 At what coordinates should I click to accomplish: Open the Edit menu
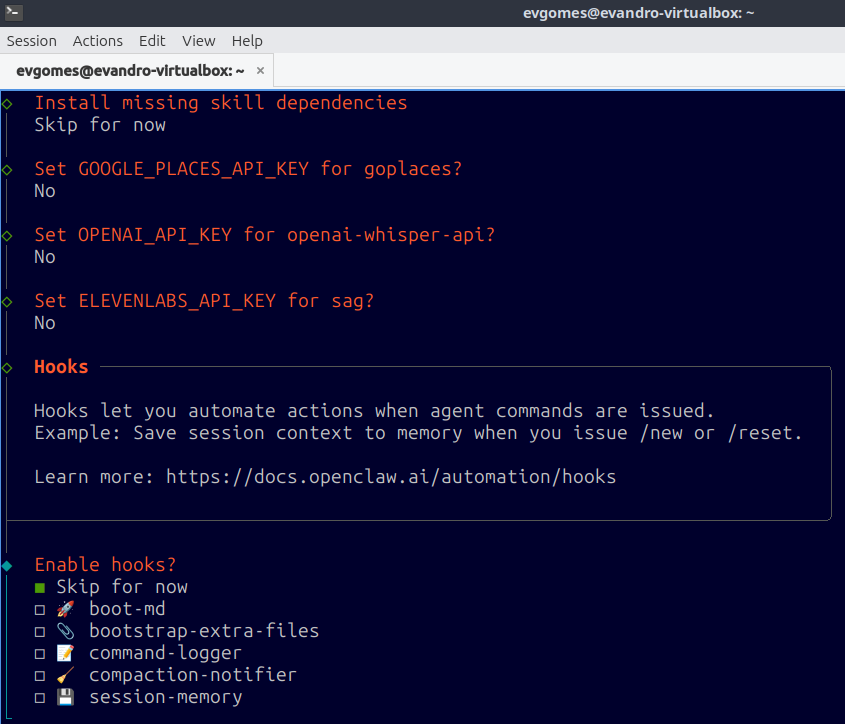pyautogui.click(x=152, y=41)
